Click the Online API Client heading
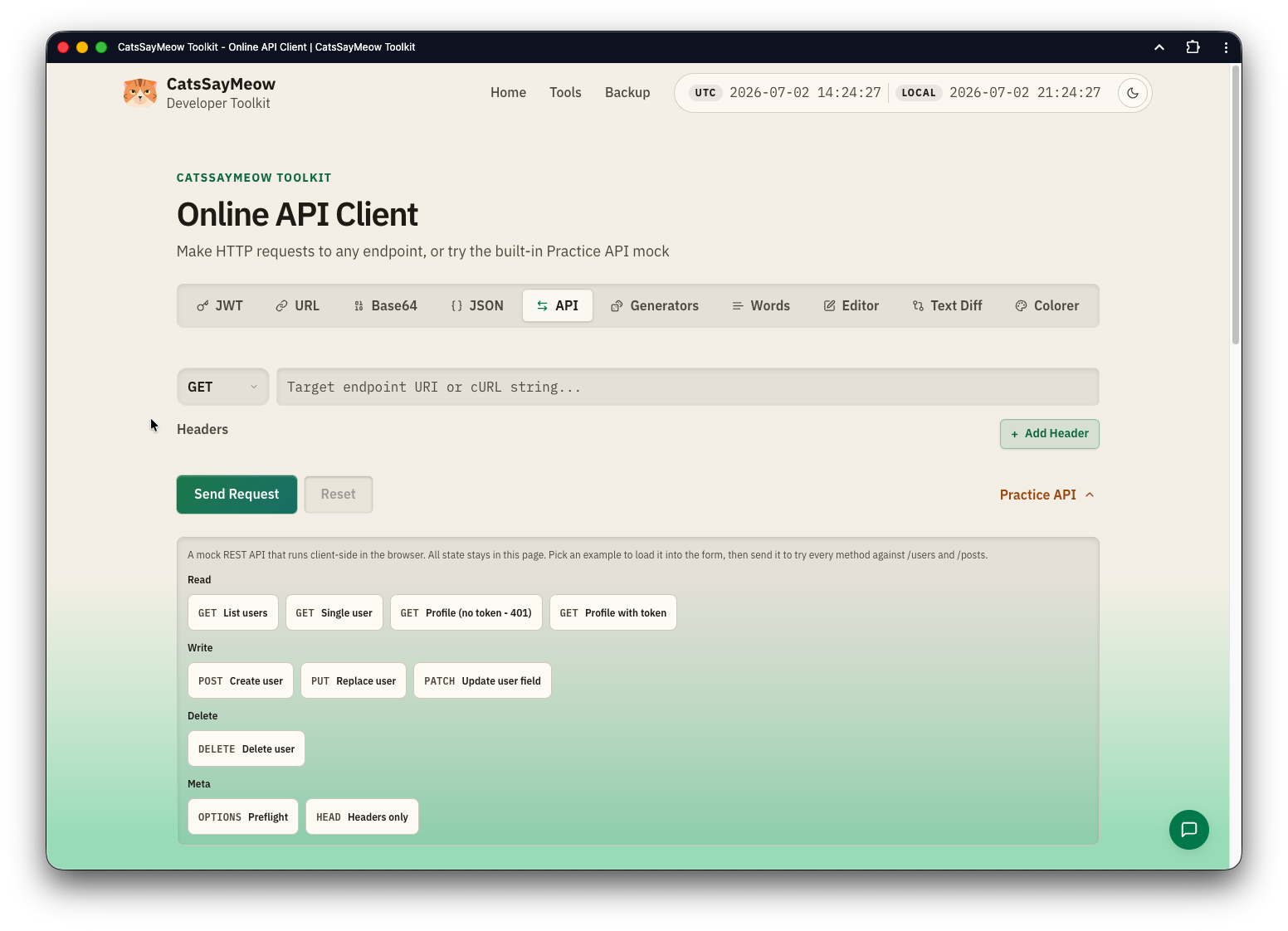This screenshot has height=931, width=1288. [x=297, y=214]
